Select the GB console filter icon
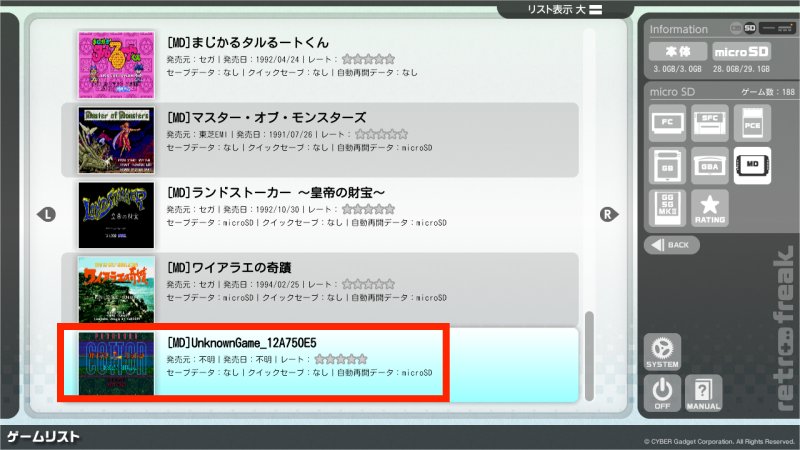The width and height of the screenshot is (800, 450). (667, 165)
